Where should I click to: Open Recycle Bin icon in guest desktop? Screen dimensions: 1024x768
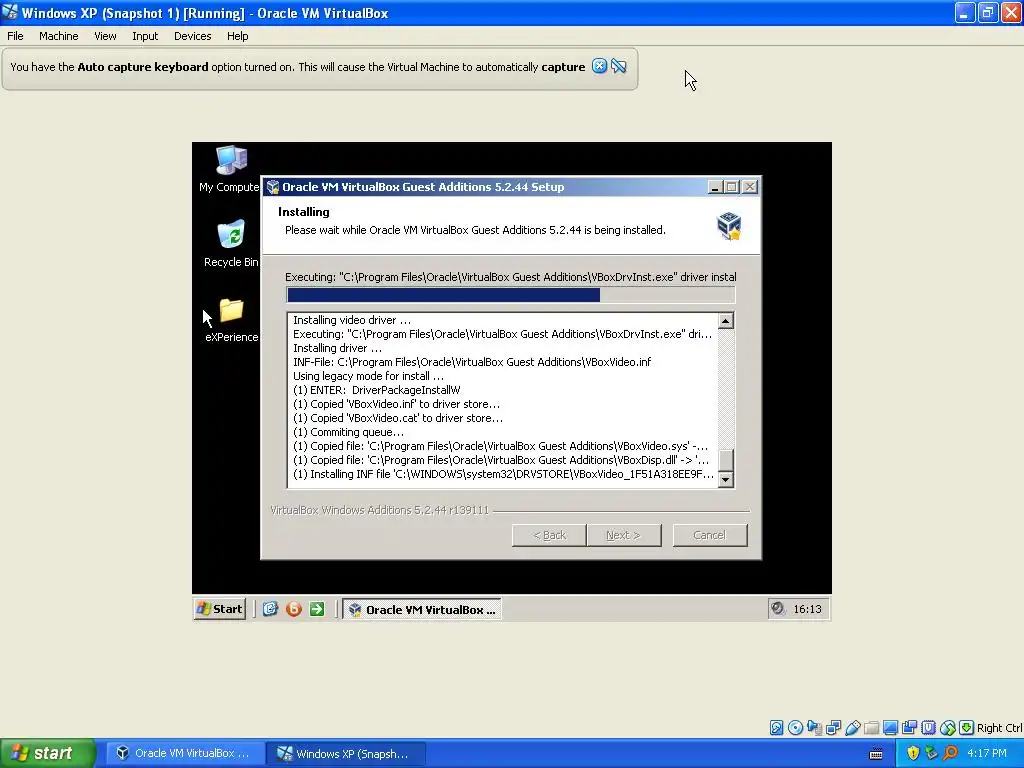pyautogui.click(x=231, y=243)
